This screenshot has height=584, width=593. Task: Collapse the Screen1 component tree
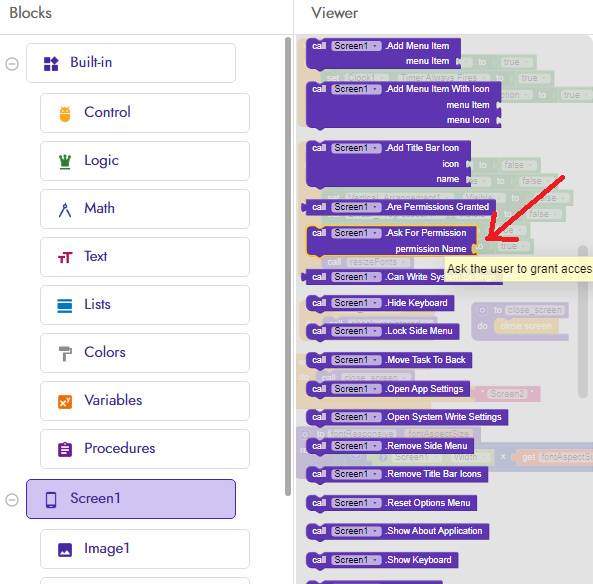pyautogui.click(x=12, y=500)
